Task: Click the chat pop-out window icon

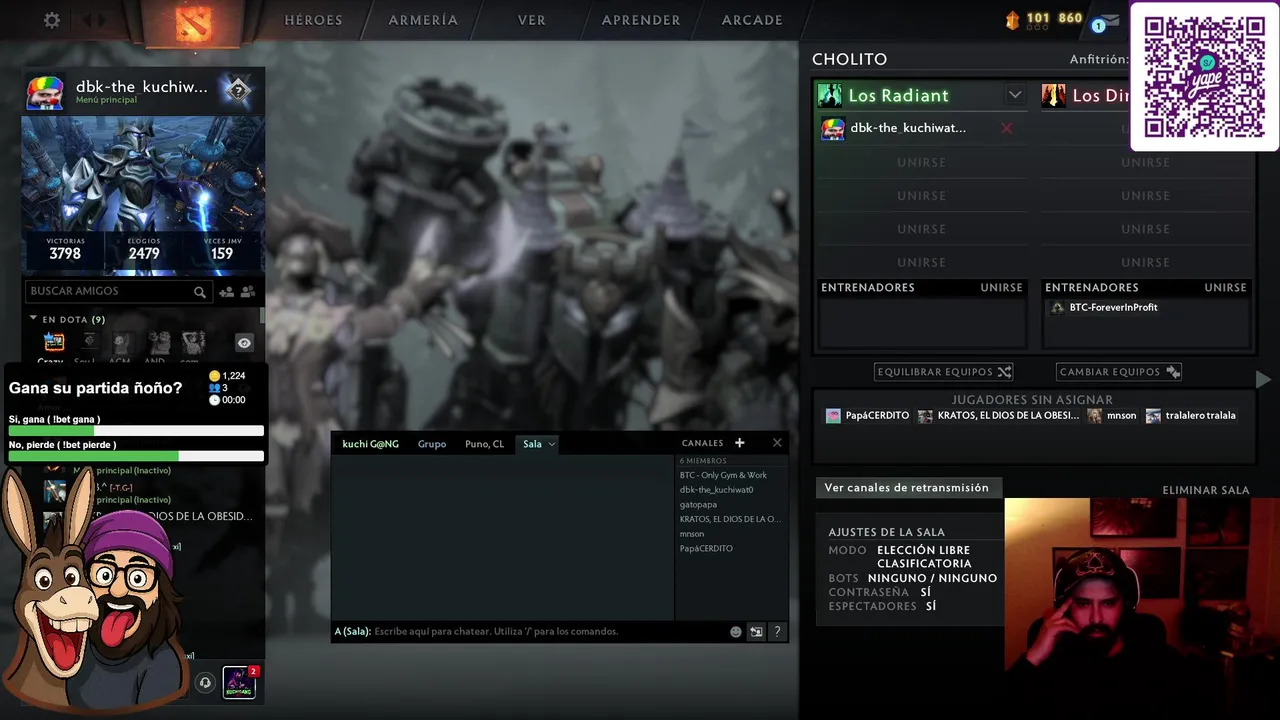Action: (756, 632)
